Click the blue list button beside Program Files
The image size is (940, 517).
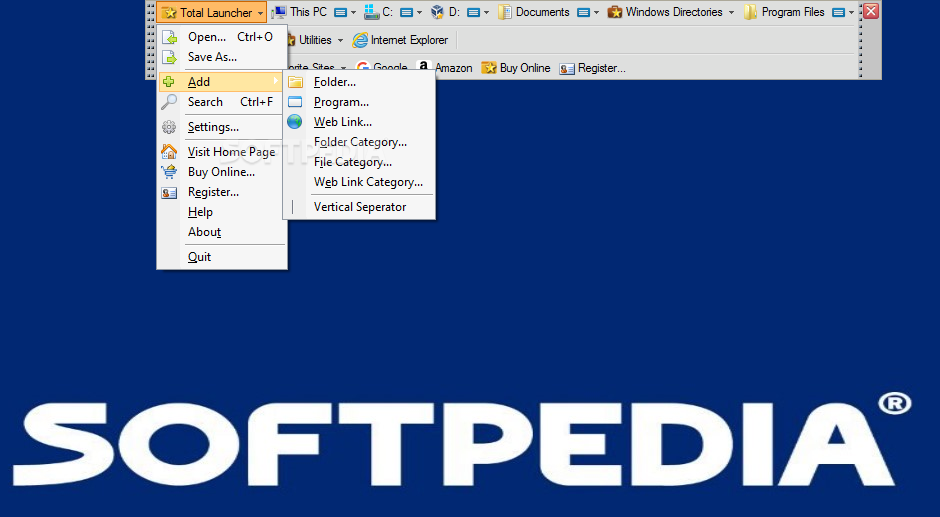pos(839,13)
